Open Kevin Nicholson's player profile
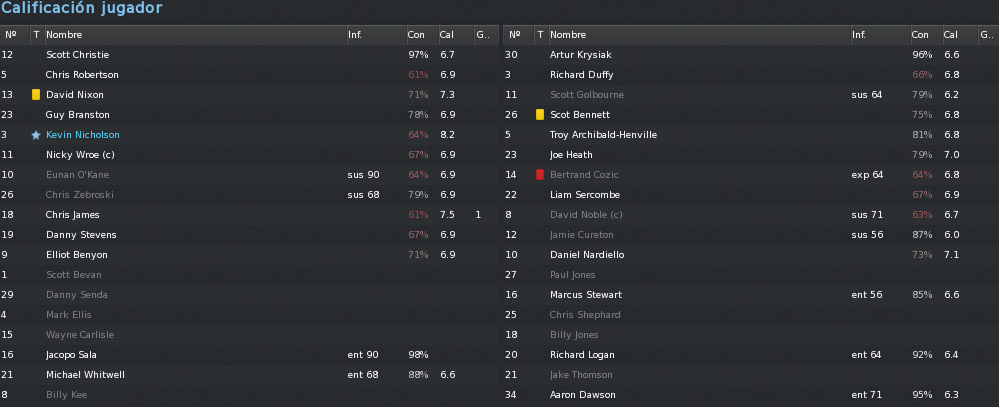The height and width of the screenshot is (407, 999). [x=82, y=135]
